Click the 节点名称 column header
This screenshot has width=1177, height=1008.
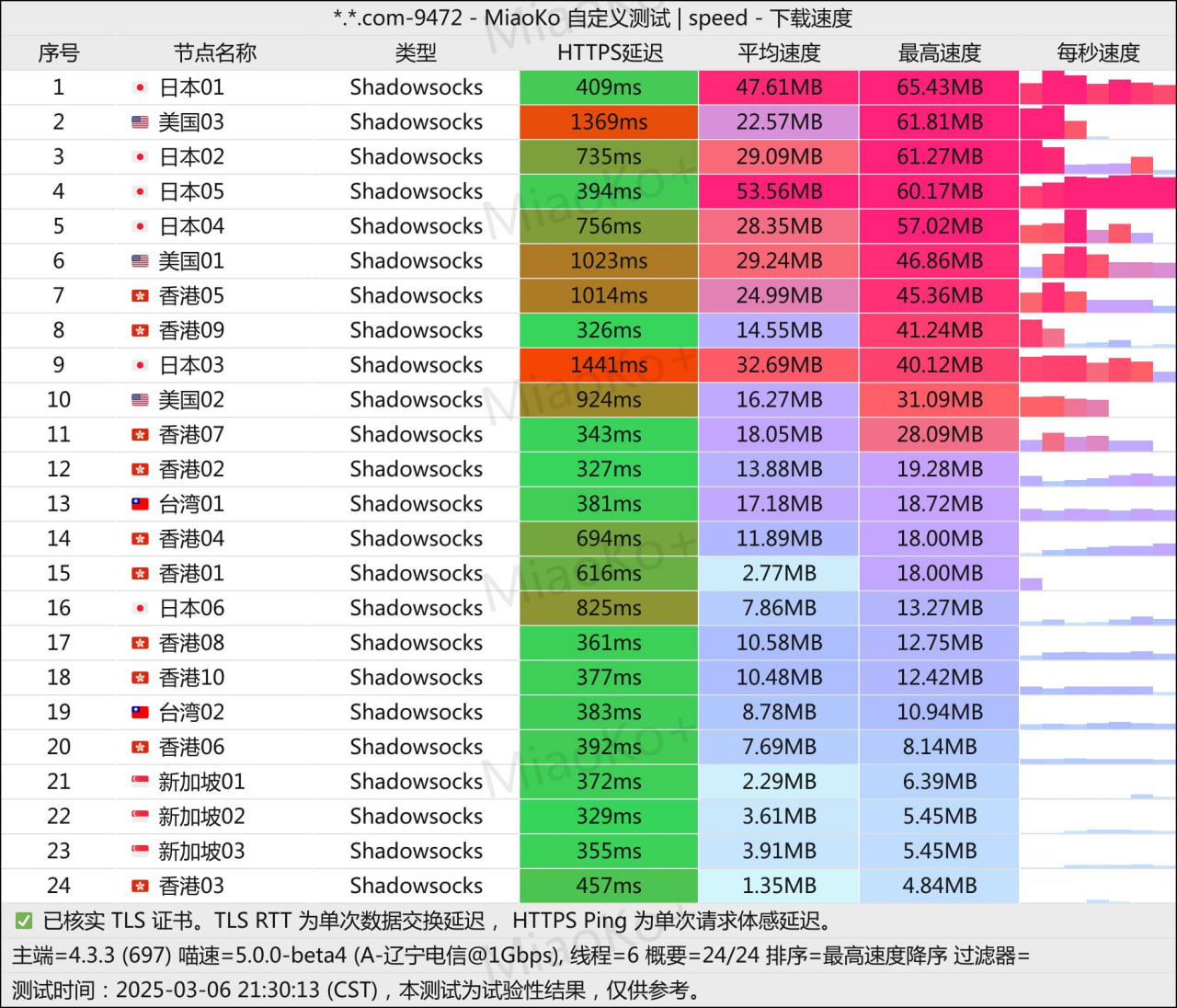click(x=215, y=53)
